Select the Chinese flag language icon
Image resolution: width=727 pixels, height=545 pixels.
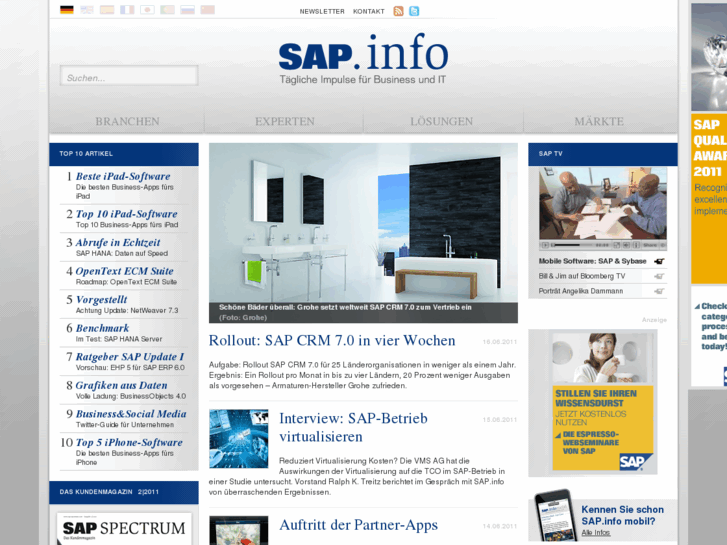click(207, 10)
